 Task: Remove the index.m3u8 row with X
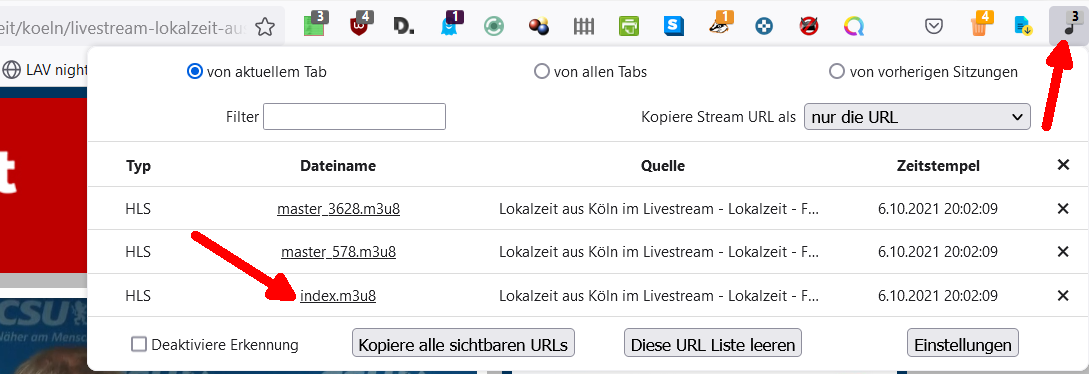pyautogui.click(x=1063, y=296)
